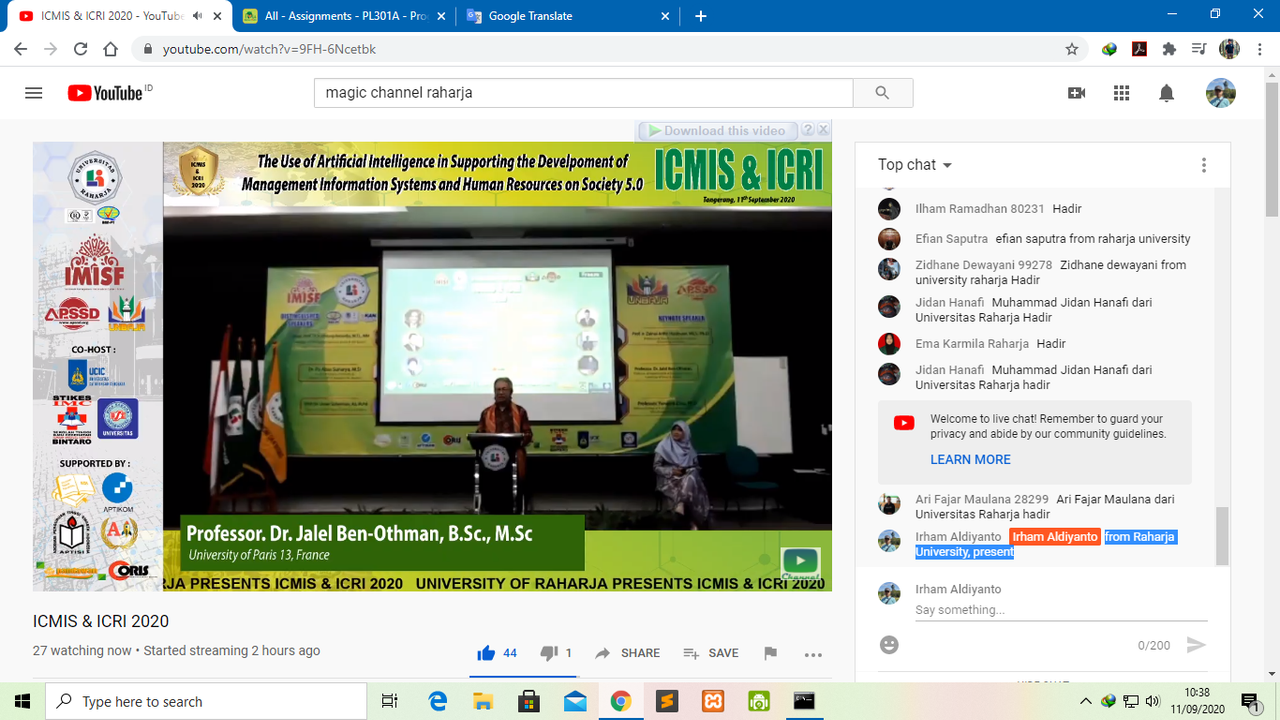Open the Adobe Acrobat extension
This screenshot has width=1280, height=720.
1139,49
